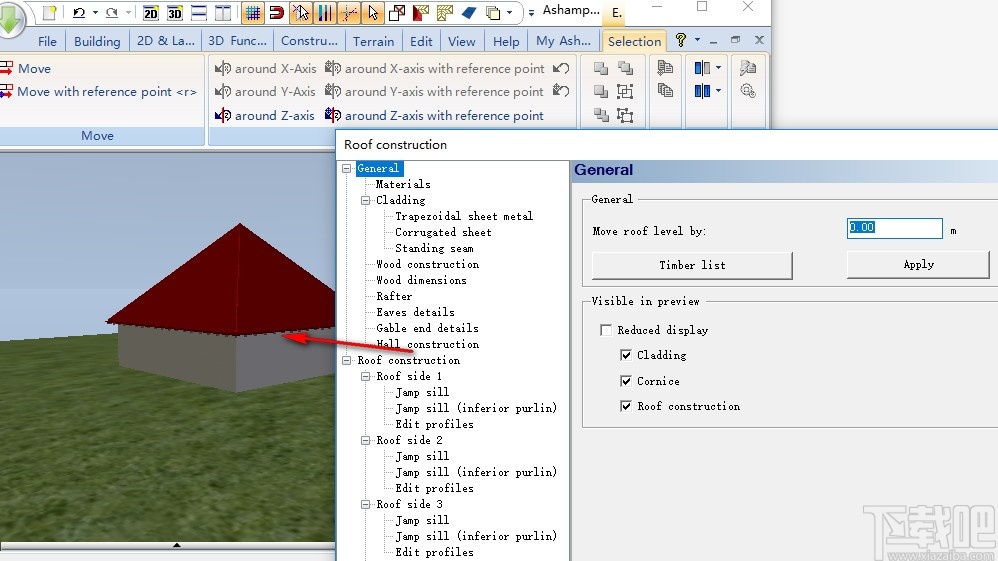Click around X-axis with reference point
The width and height of the screenshot is (998, 561).
(x=435, y=68)
